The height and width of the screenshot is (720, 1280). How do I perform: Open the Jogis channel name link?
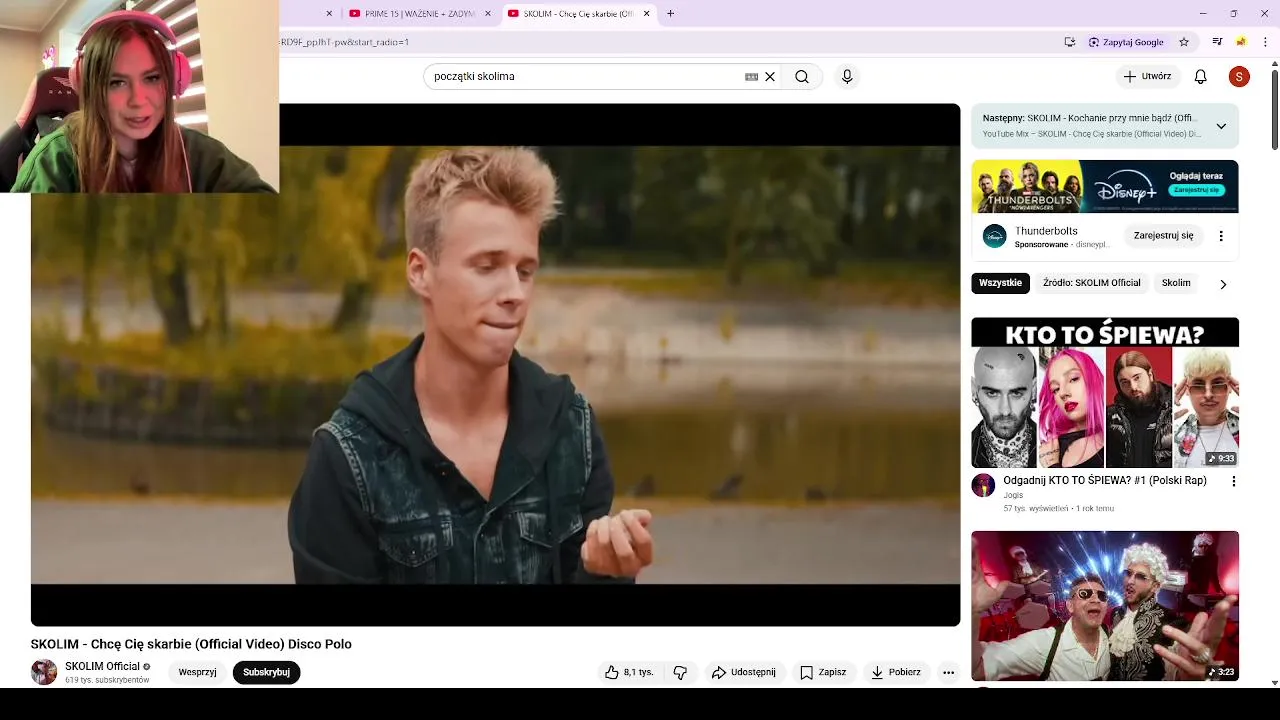click(1013, 495)
